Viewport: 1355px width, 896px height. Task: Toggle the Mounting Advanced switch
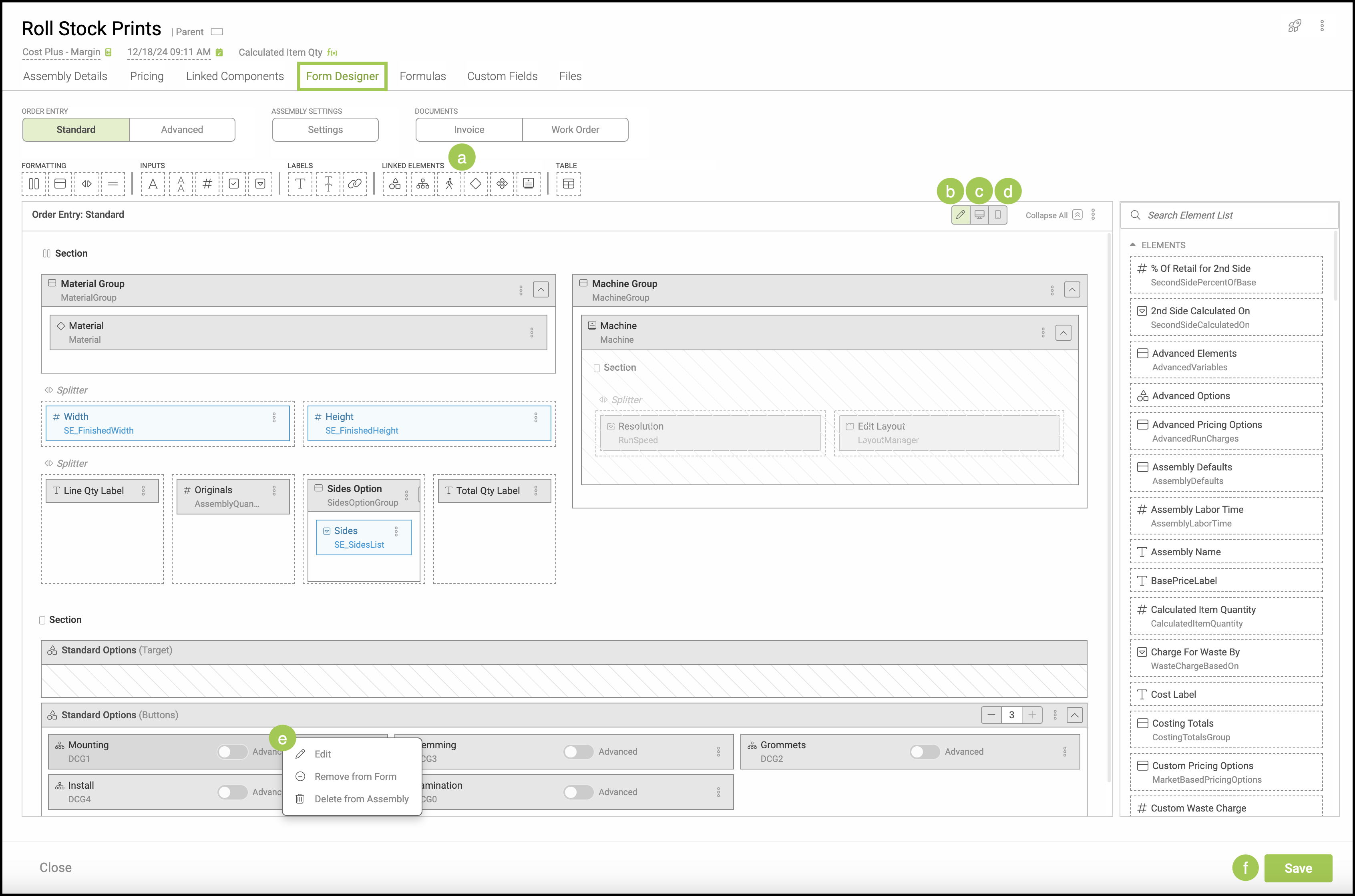click(x=232, y=751)
